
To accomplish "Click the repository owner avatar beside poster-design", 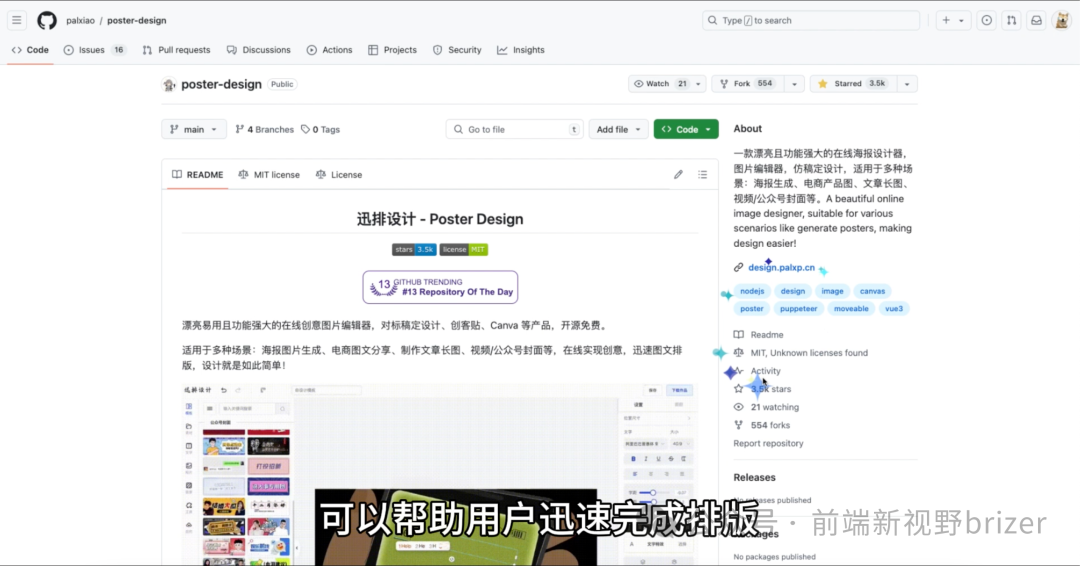I will (169, 85).
